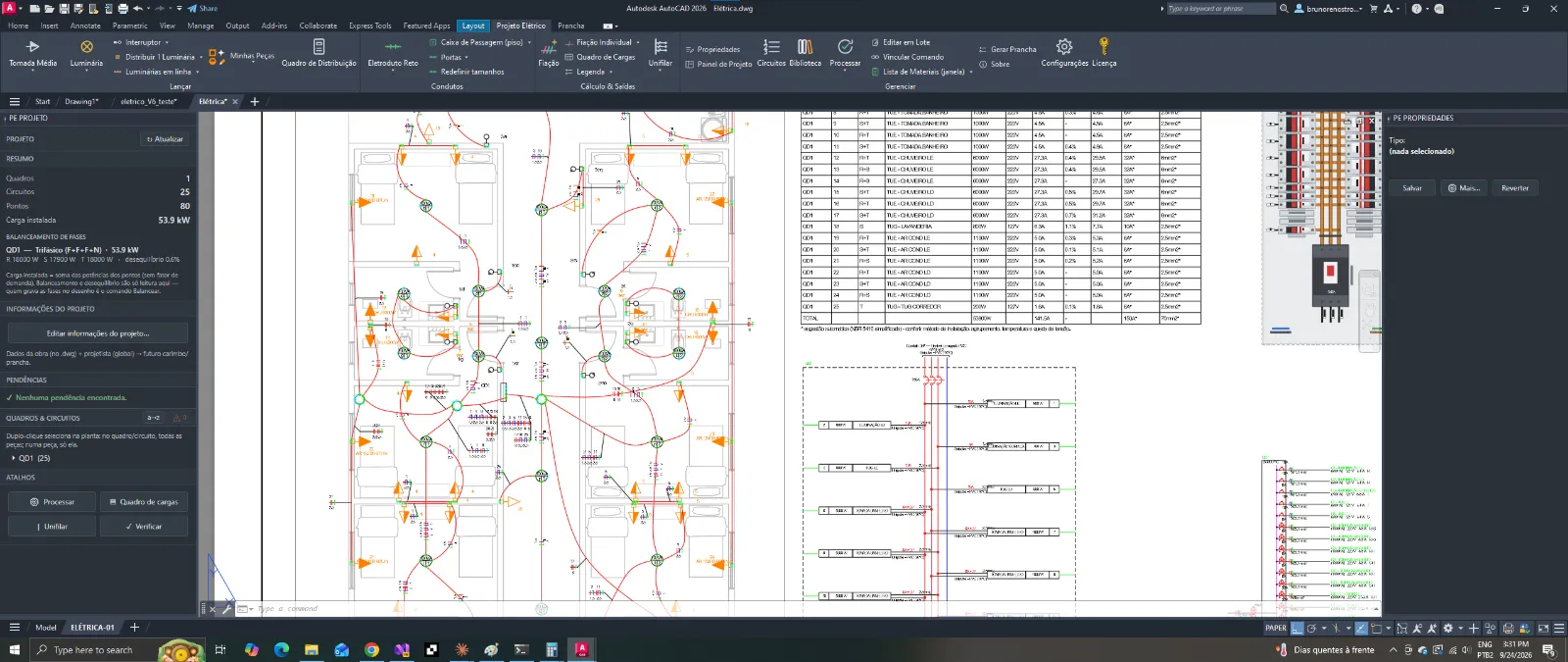This screenshot has width=1568, height=662.
Task: Click the search magnifier icon
Action: point(1284,8)
